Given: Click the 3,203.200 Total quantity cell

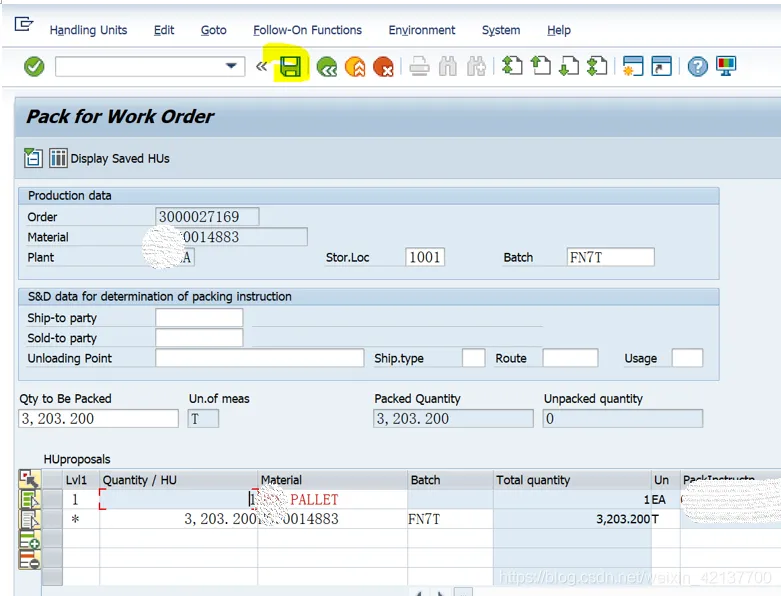Looking at the screenshot, I should 572,519.
